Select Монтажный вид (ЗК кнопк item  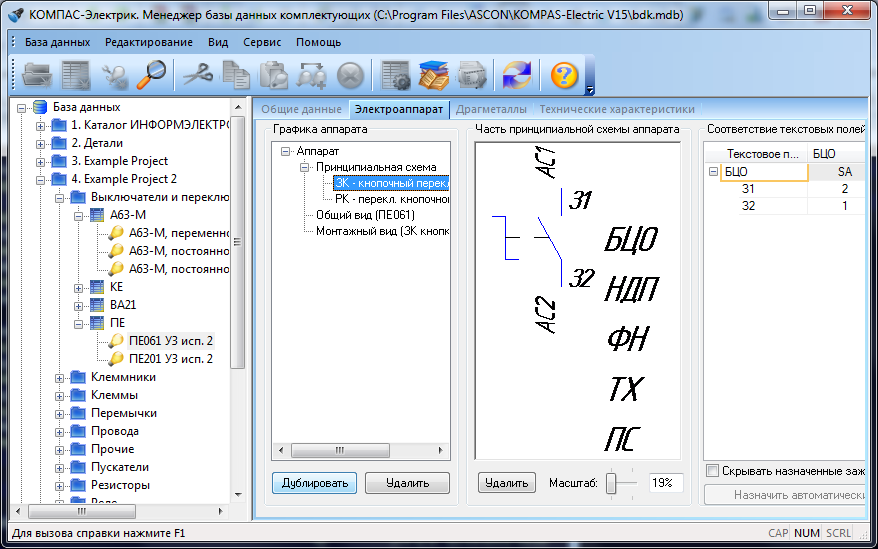tap(382, 231)
